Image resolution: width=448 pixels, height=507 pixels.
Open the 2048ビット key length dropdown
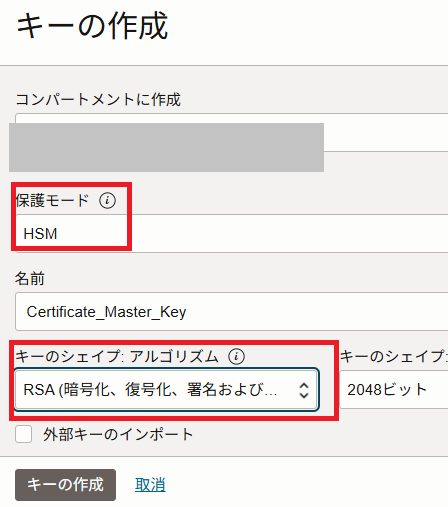pyautogui.click(x=394, y=390)
